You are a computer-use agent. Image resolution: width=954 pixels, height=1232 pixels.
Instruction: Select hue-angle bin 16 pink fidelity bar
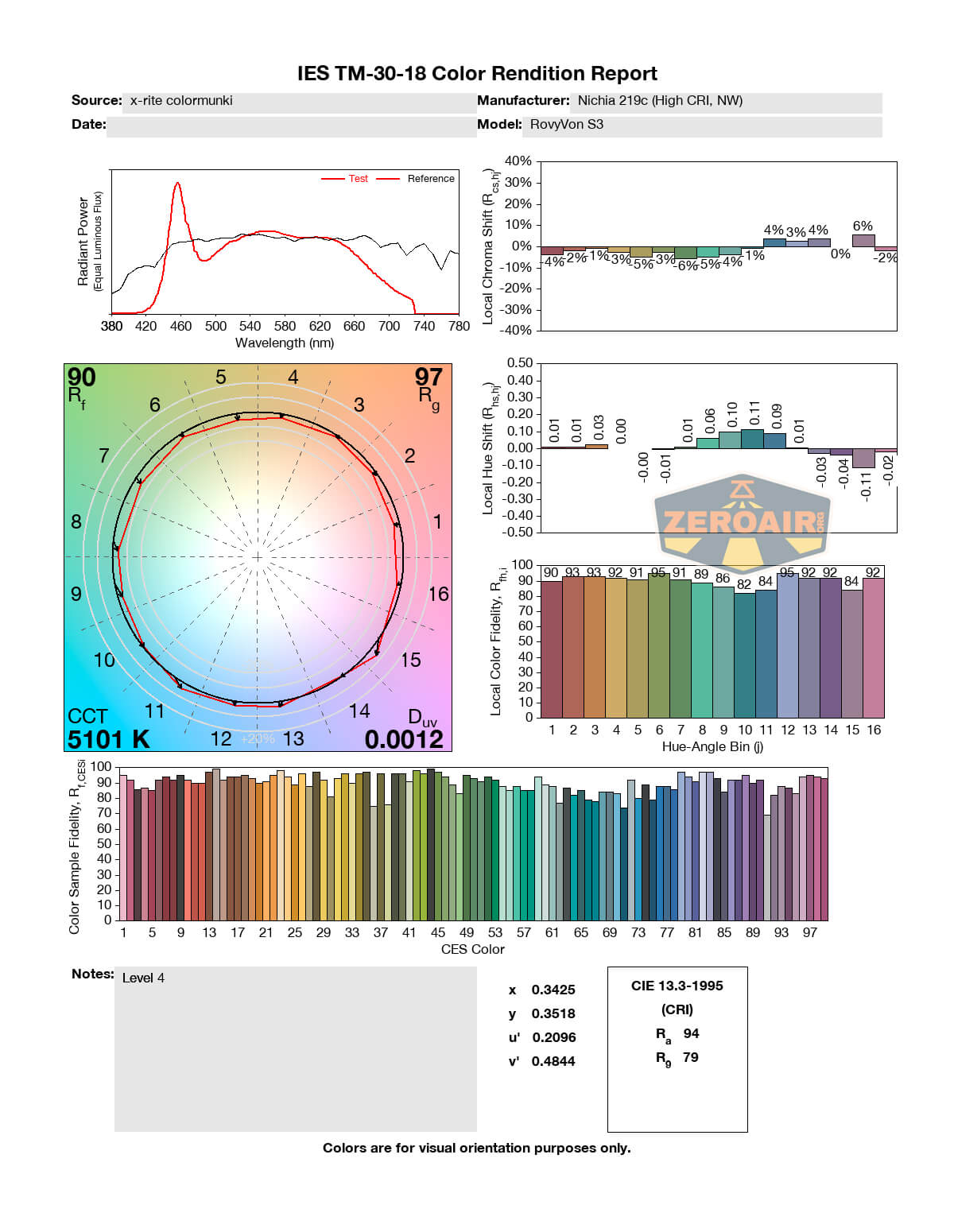[873, 647]
